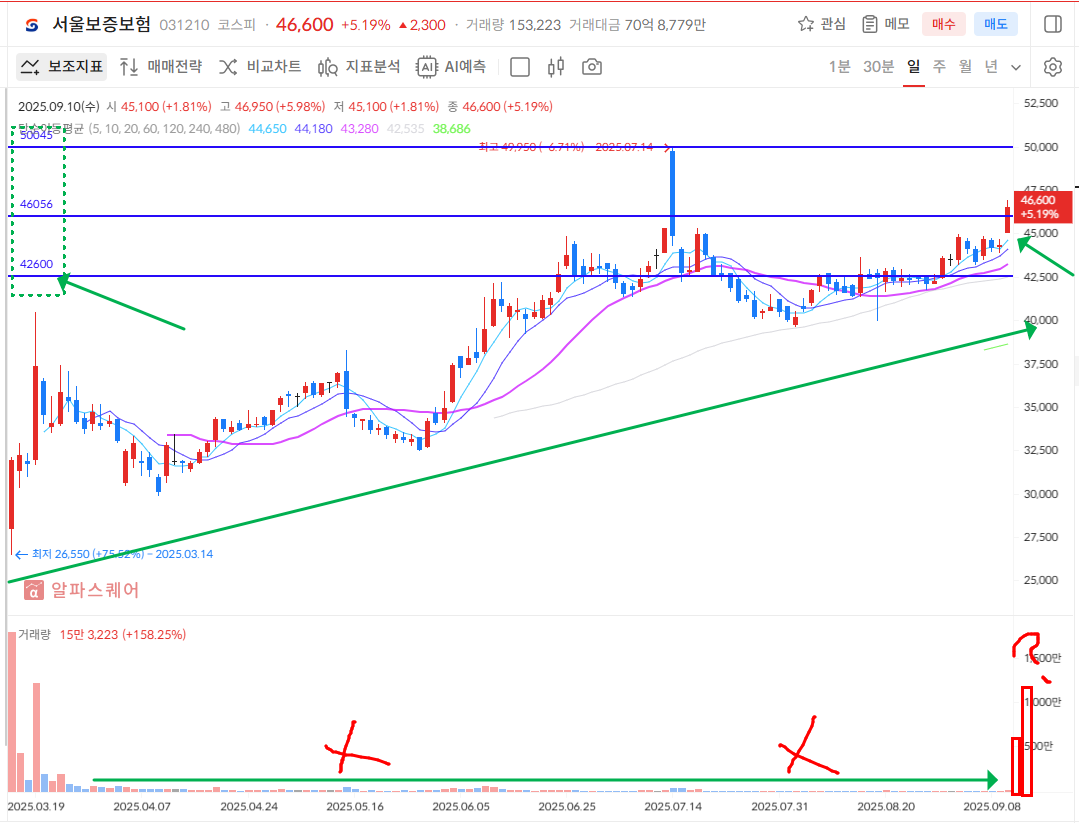Click the 46,600 current price text
This screenshot has height=823, width=1079.
coord(305,25)
